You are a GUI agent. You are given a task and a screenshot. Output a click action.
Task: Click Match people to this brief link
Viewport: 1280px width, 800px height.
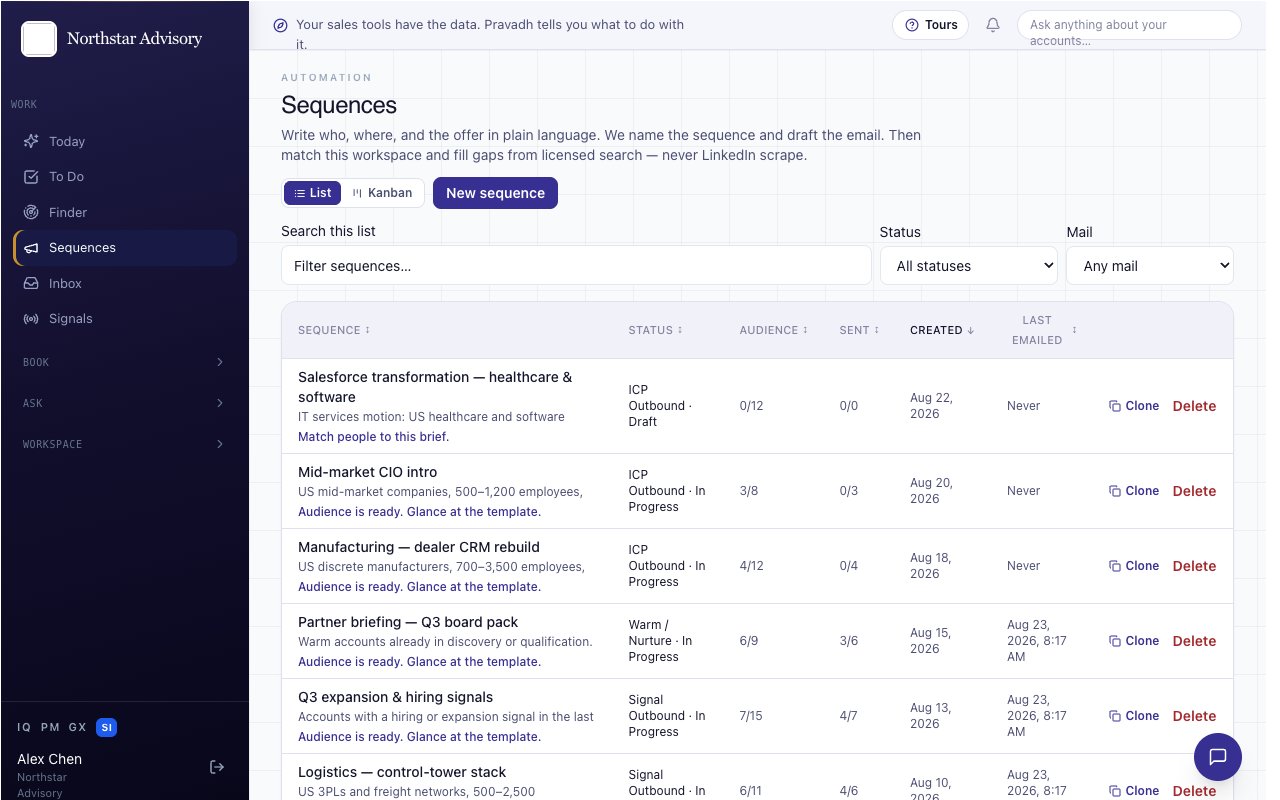point(373,437)
